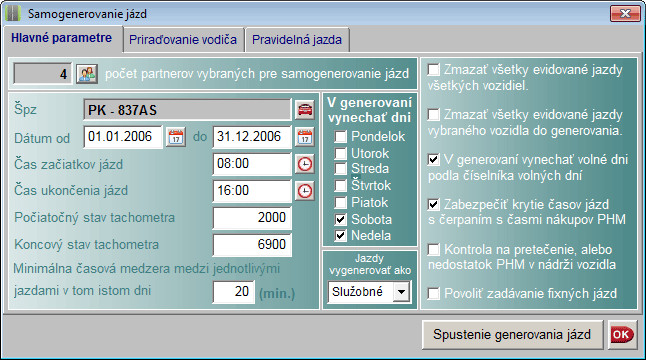Click the Špz field PK - 837AS
The height and width of the screenshot is (360, 646).
pyautogui.click(x=187, y=110)
